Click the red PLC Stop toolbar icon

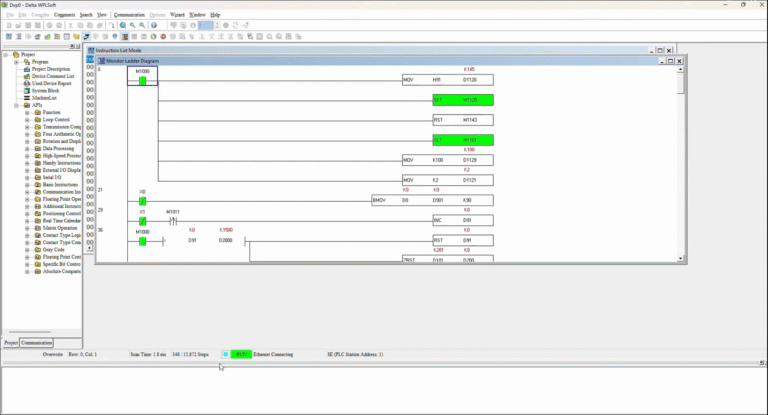click(163, 37)
